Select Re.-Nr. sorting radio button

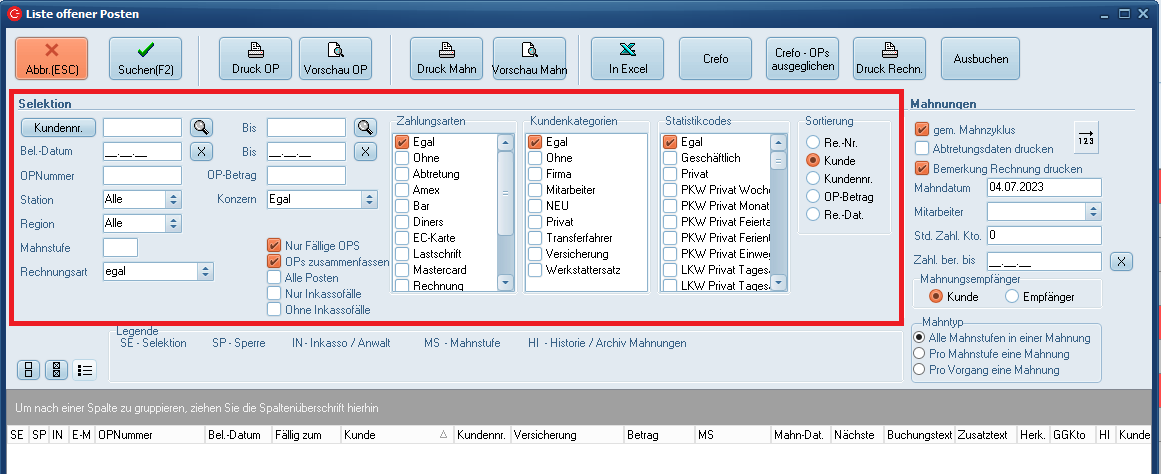[x=813, y=142]
